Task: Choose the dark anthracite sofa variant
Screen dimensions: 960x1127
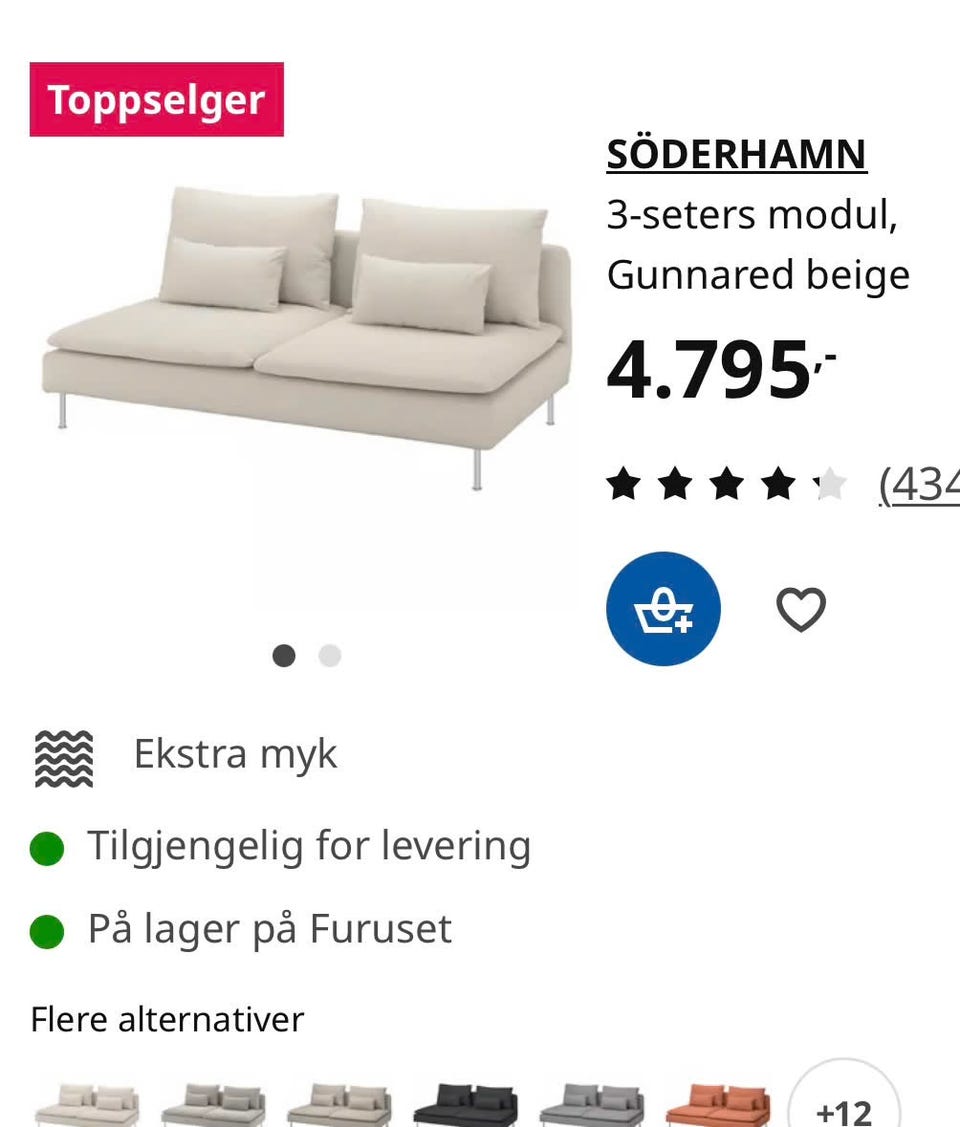Action: pos(464,1106)
